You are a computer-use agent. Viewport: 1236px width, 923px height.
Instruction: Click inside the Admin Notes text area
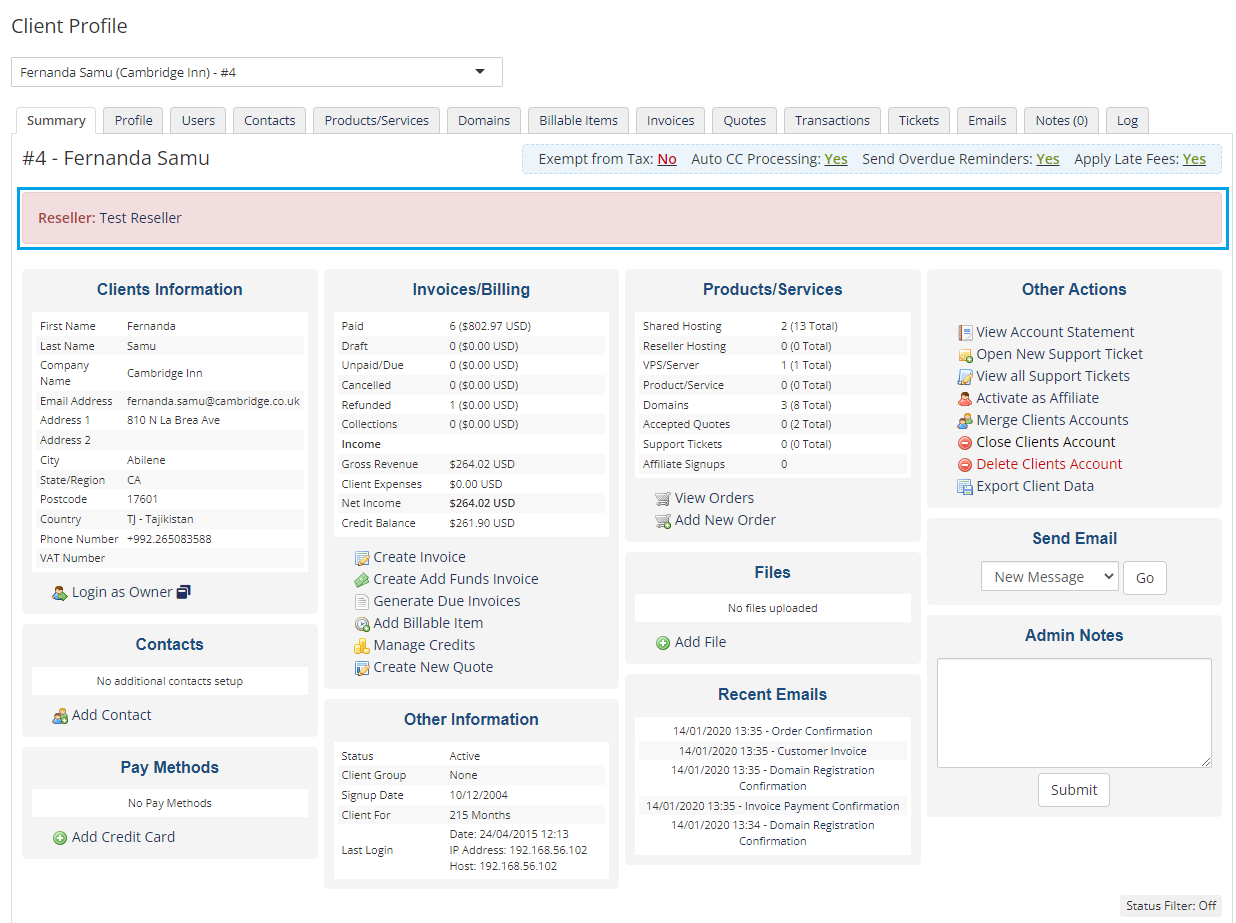pos(1074,713)
